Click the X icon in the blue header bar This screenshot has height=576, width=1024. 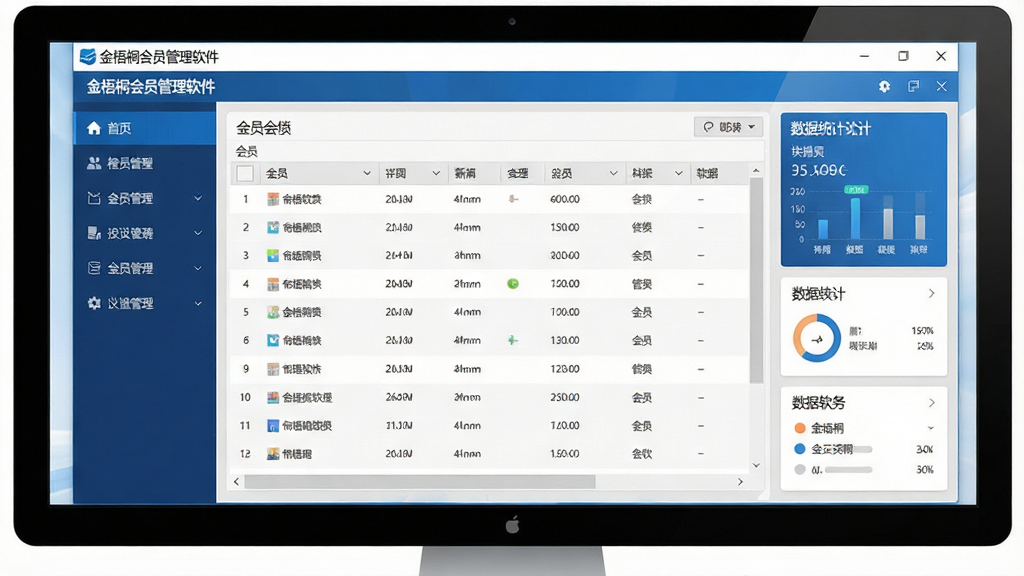coord(941,86)
